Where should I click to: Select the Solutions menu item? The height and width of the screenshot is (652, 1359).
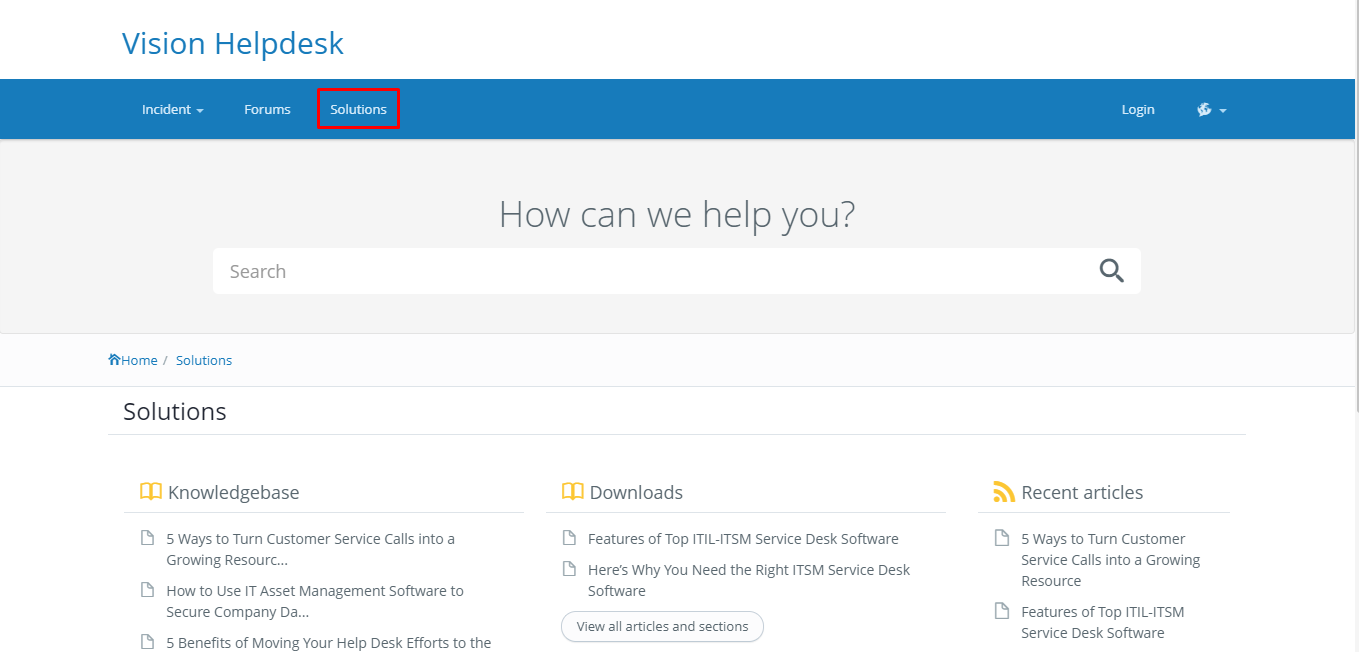click(358, 109)
